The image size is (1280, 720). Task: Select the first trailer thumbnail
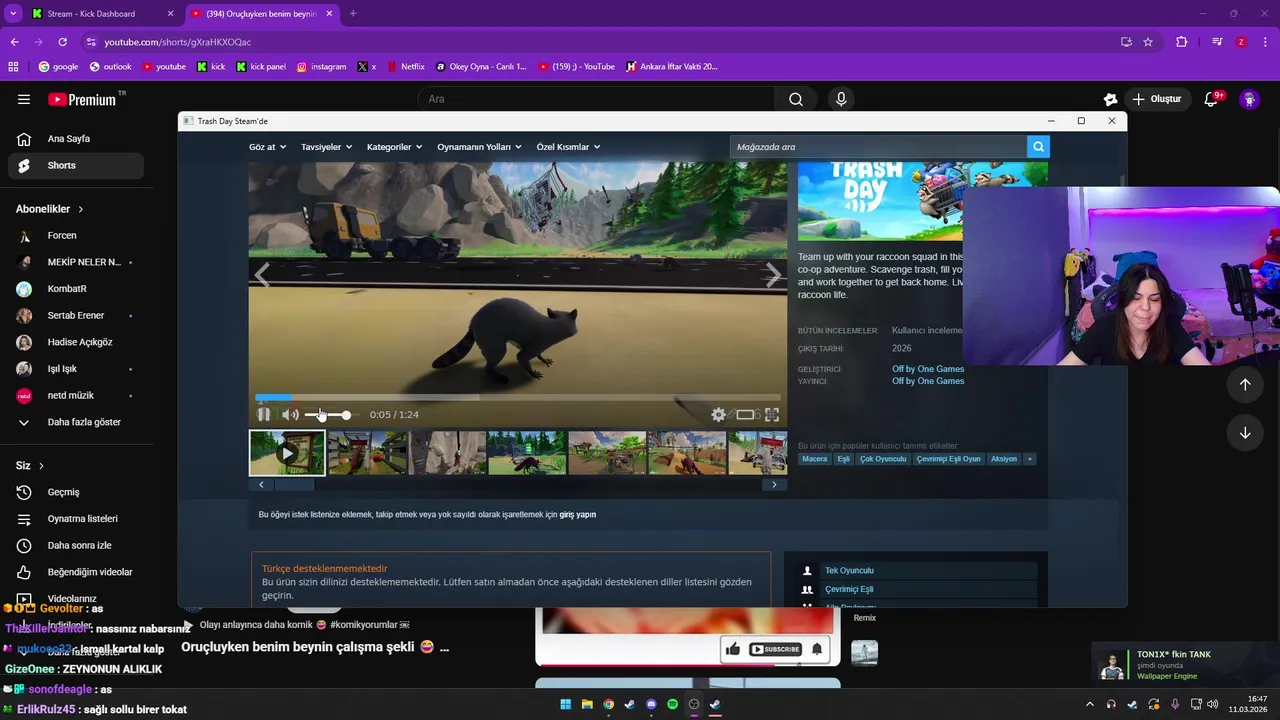pyautogui.click(x=287, y=453)
